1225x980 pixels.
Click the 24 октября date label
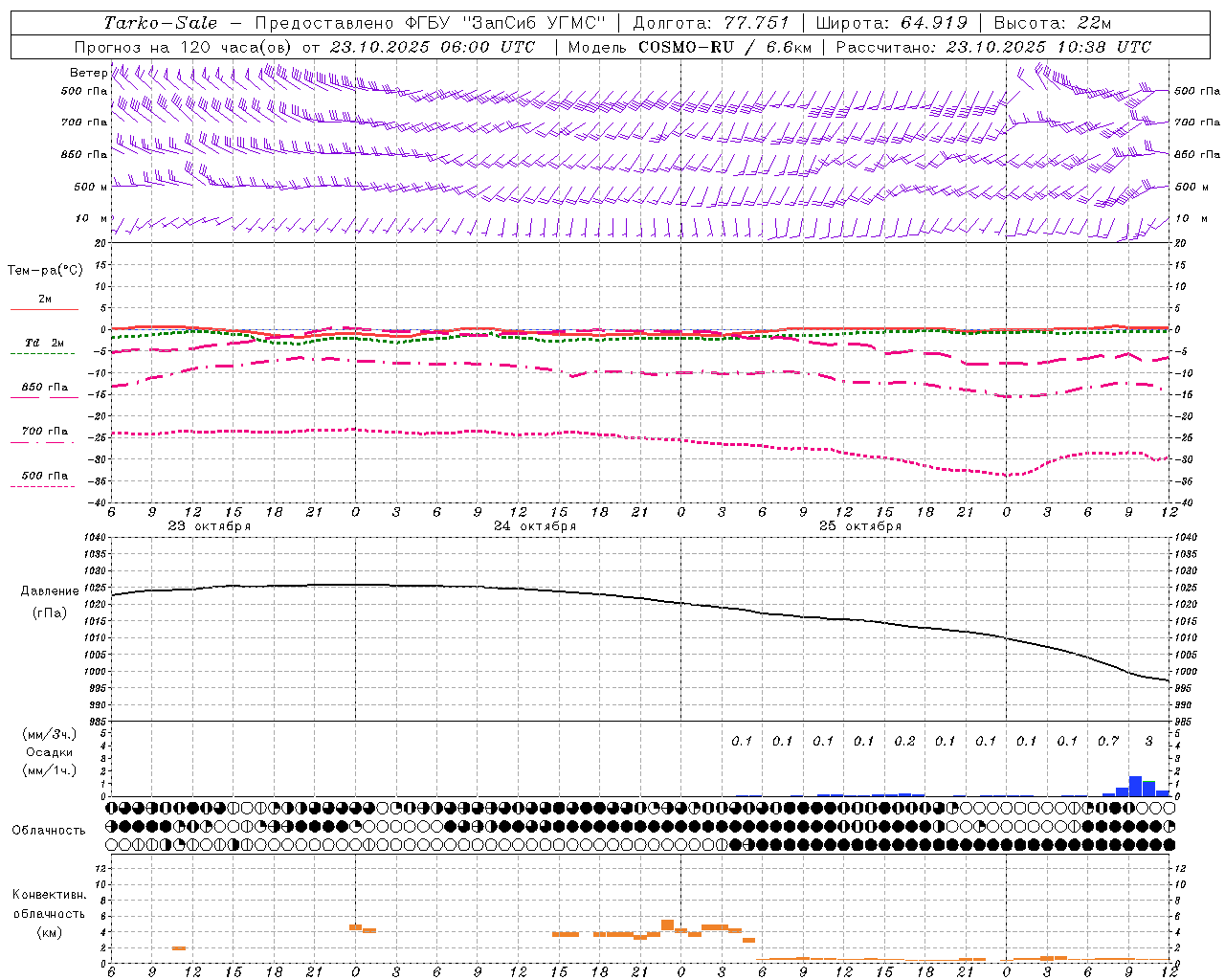[x=535, y=526]
